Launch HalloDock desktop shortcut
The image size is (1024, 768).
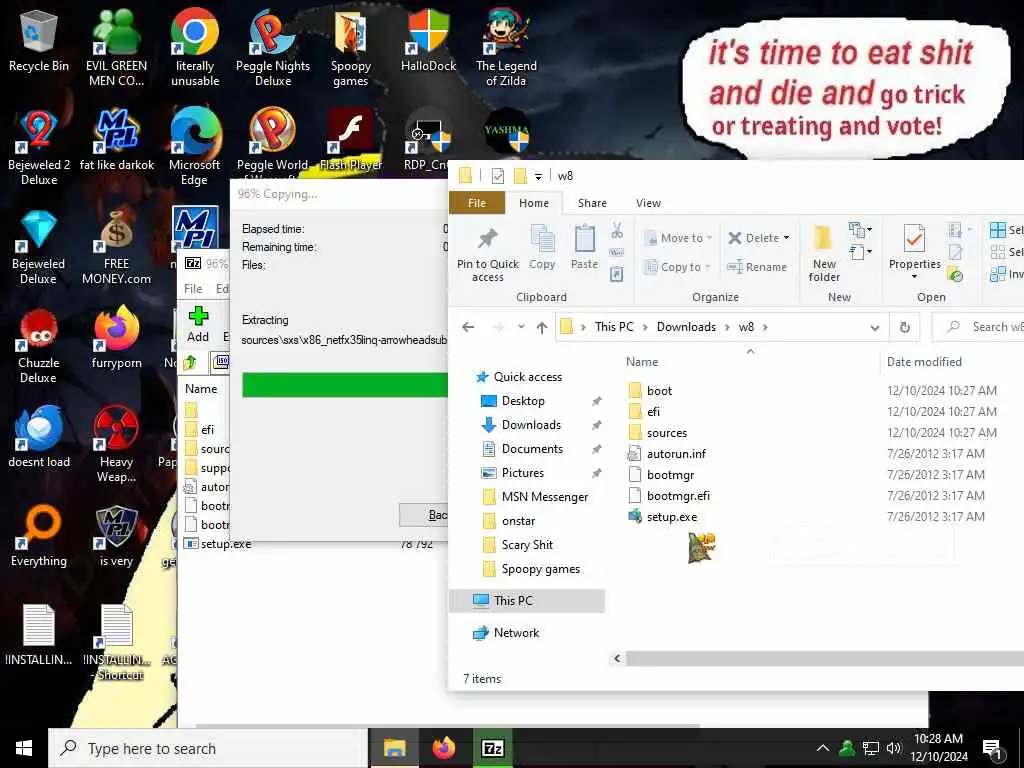428,40
